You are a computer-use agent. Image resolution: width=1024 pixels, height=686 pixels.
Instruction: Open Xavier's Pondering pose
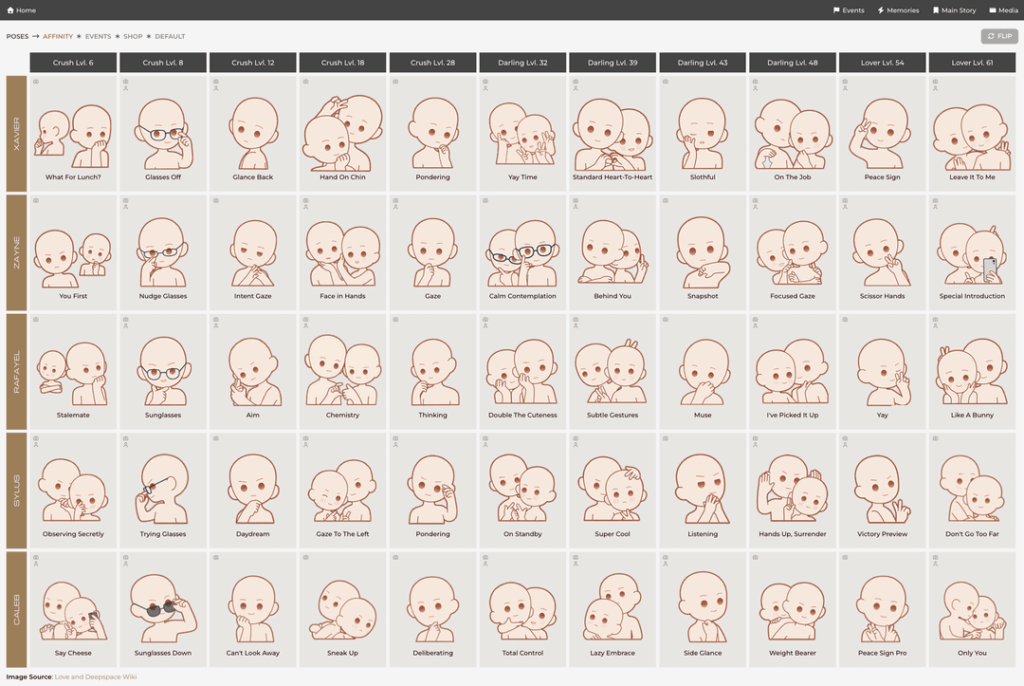point(433,133)
